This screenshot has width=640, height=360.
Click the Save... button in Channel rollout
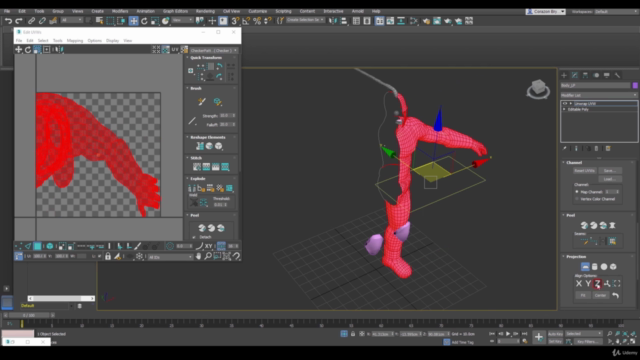(610, 171)
